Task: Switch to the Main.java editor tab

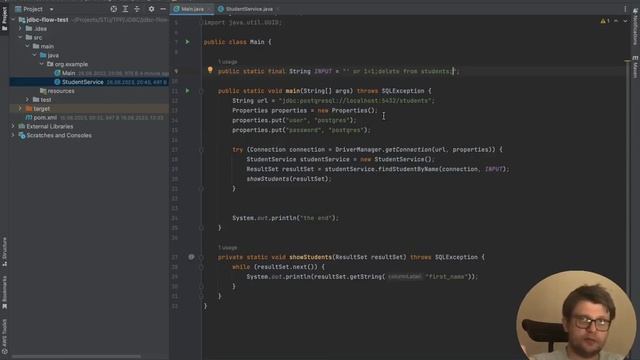Action: pyautogui.click(x=192, y=9)
